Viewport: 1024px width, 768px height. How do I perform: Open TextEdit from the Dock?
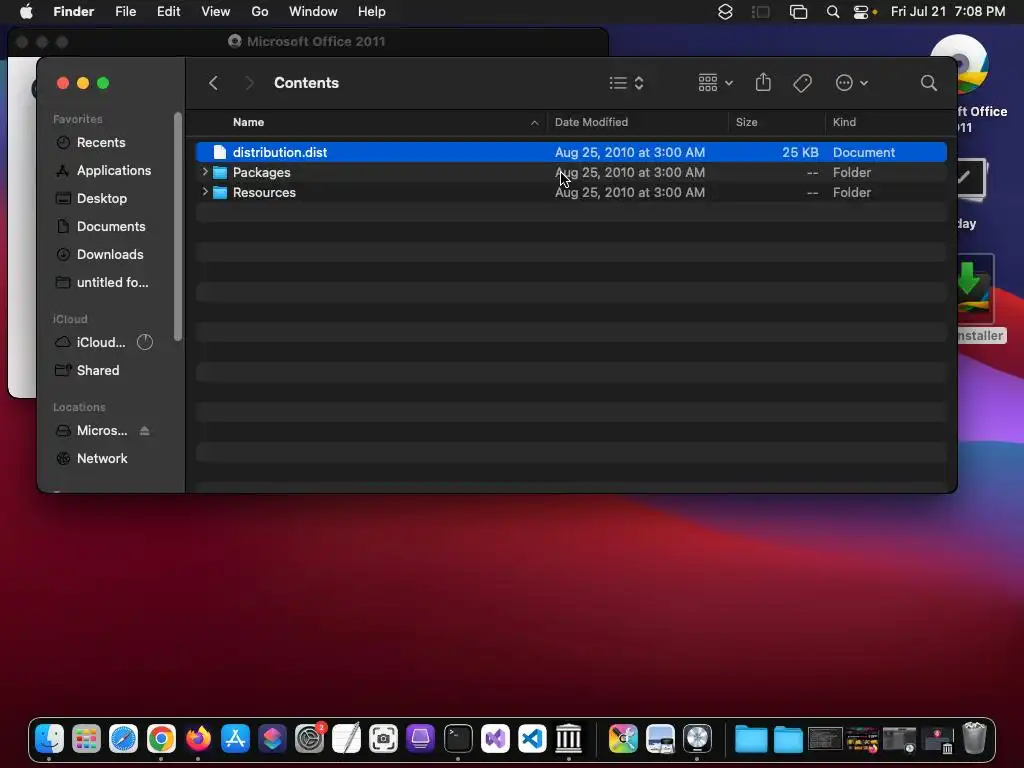click(x=346, y=739)
